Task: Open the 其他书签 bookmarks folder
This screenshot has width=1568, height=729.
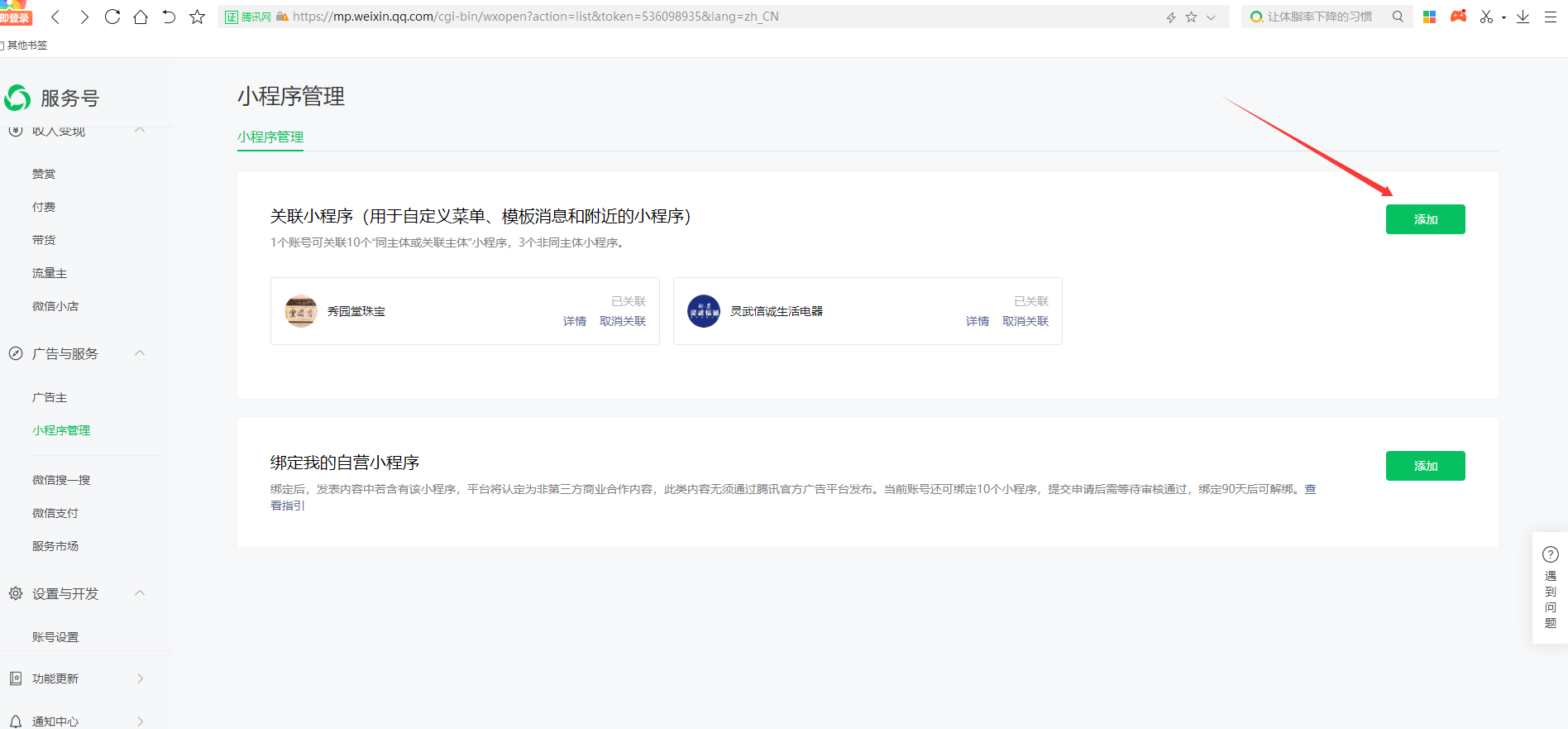Action: (24, 46)
